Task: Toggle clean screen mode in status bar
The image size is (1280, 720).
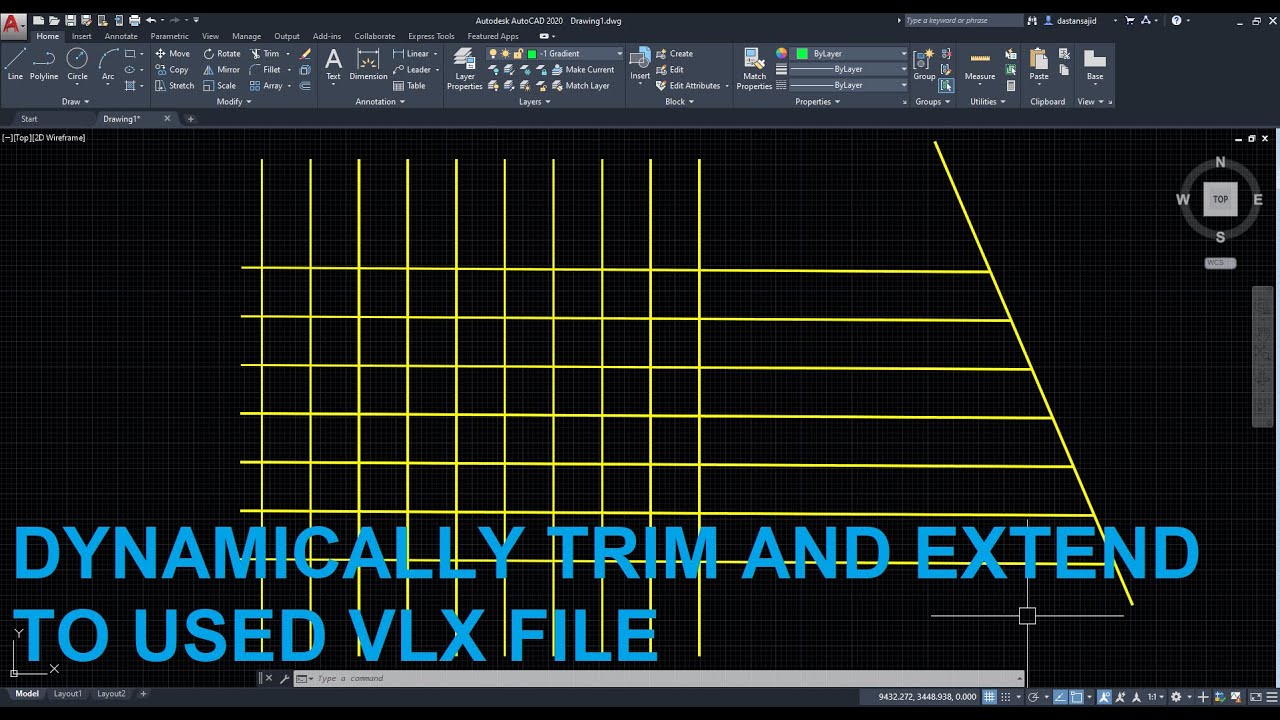Action: coord(1255,696)
